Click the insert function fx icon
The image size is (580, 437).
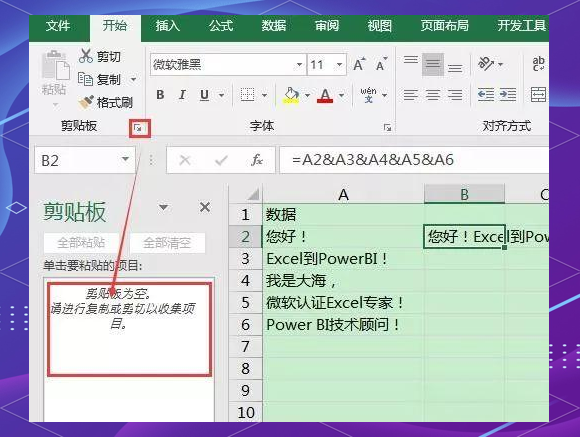257,160
